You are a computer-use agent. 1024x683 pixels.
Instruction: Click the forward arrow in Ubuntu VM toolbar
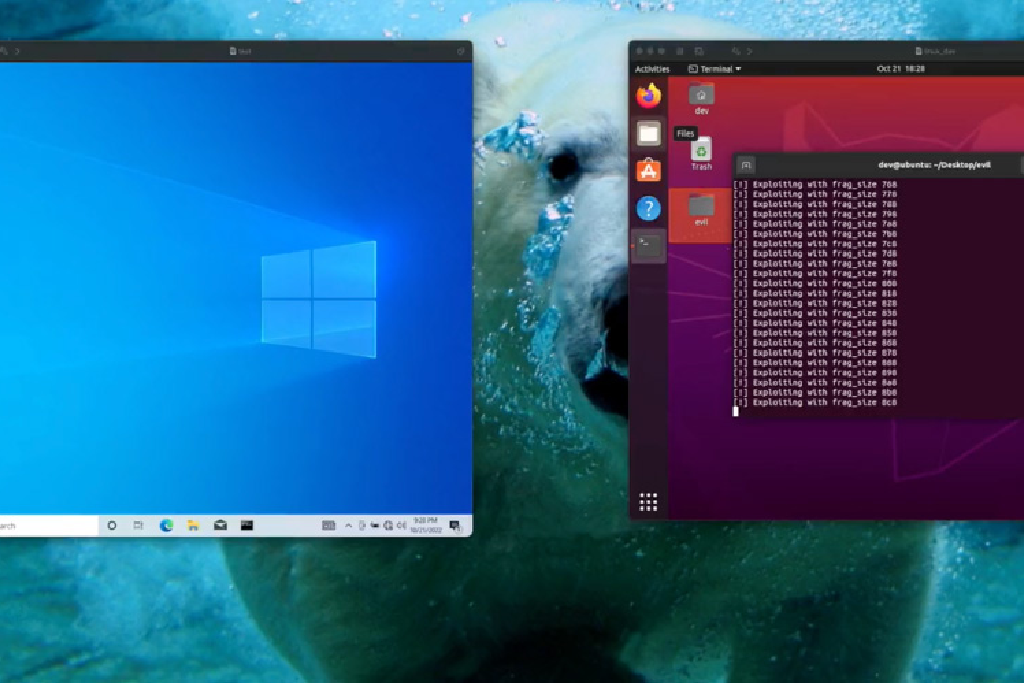[750, 51]
